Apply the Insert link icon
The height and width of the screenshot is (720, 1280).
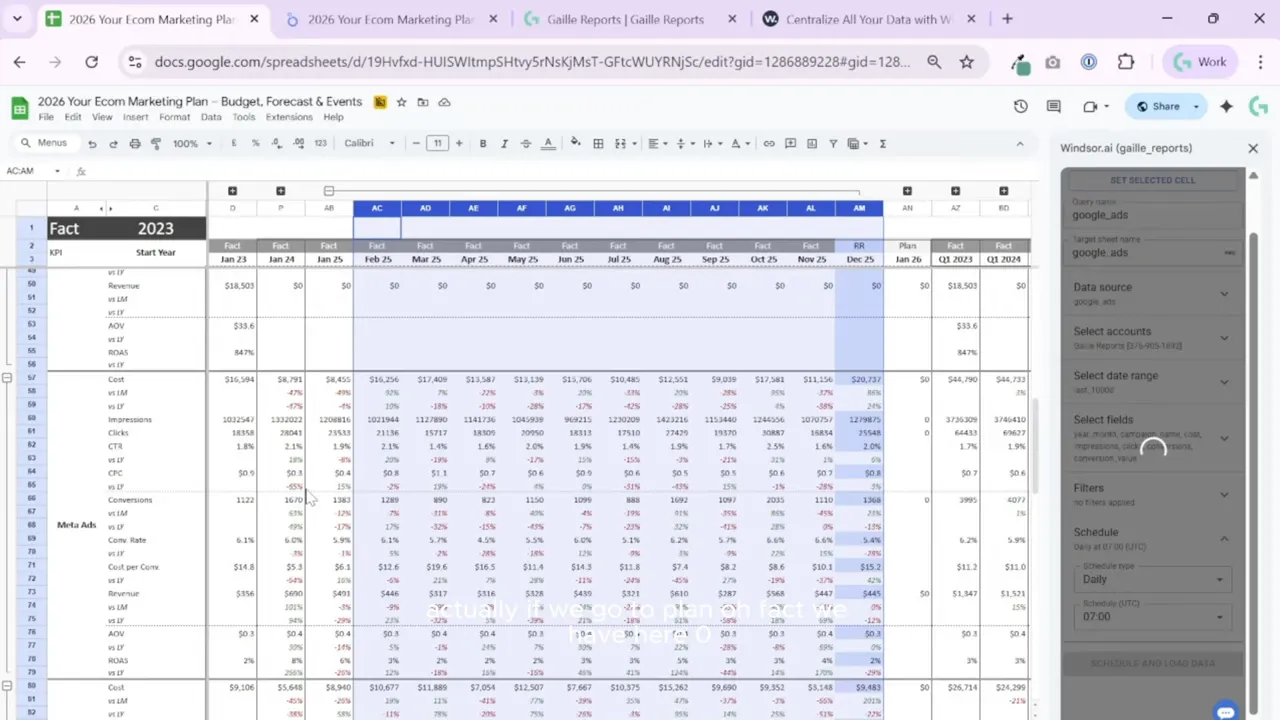[x=769, y=143]
